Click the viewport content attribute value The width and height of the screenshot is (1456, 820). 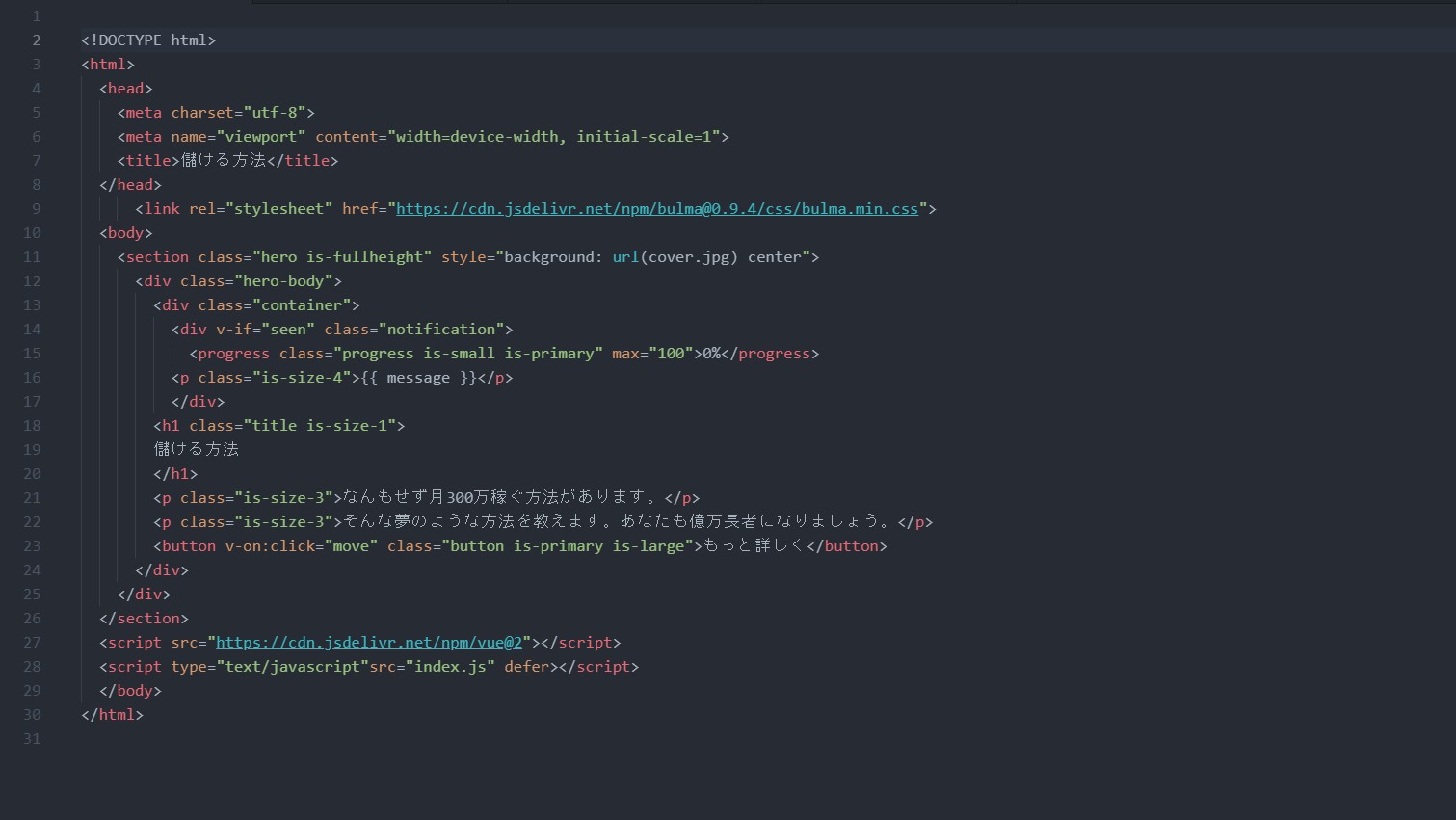[554, 137]
